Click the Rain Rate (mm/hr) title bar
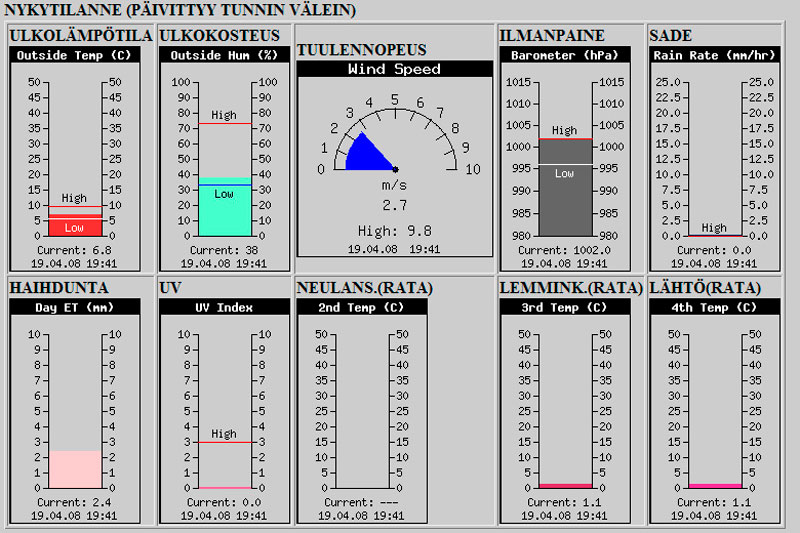Viewport: 800px width, 533px height. (x=714, y=55)
